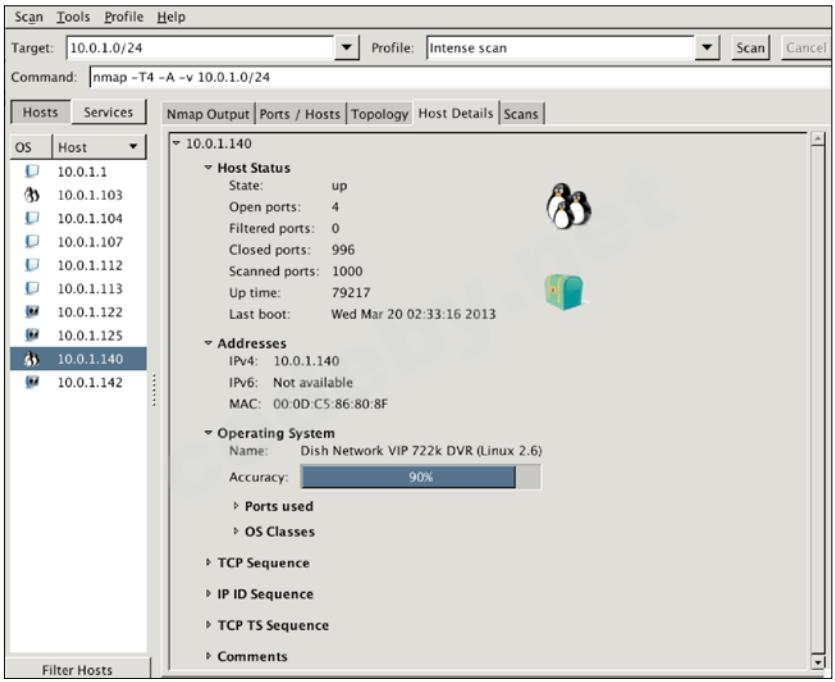The image size is (835, 682).
Task: Click the OS column header
Action: click(x=31, y=147)
